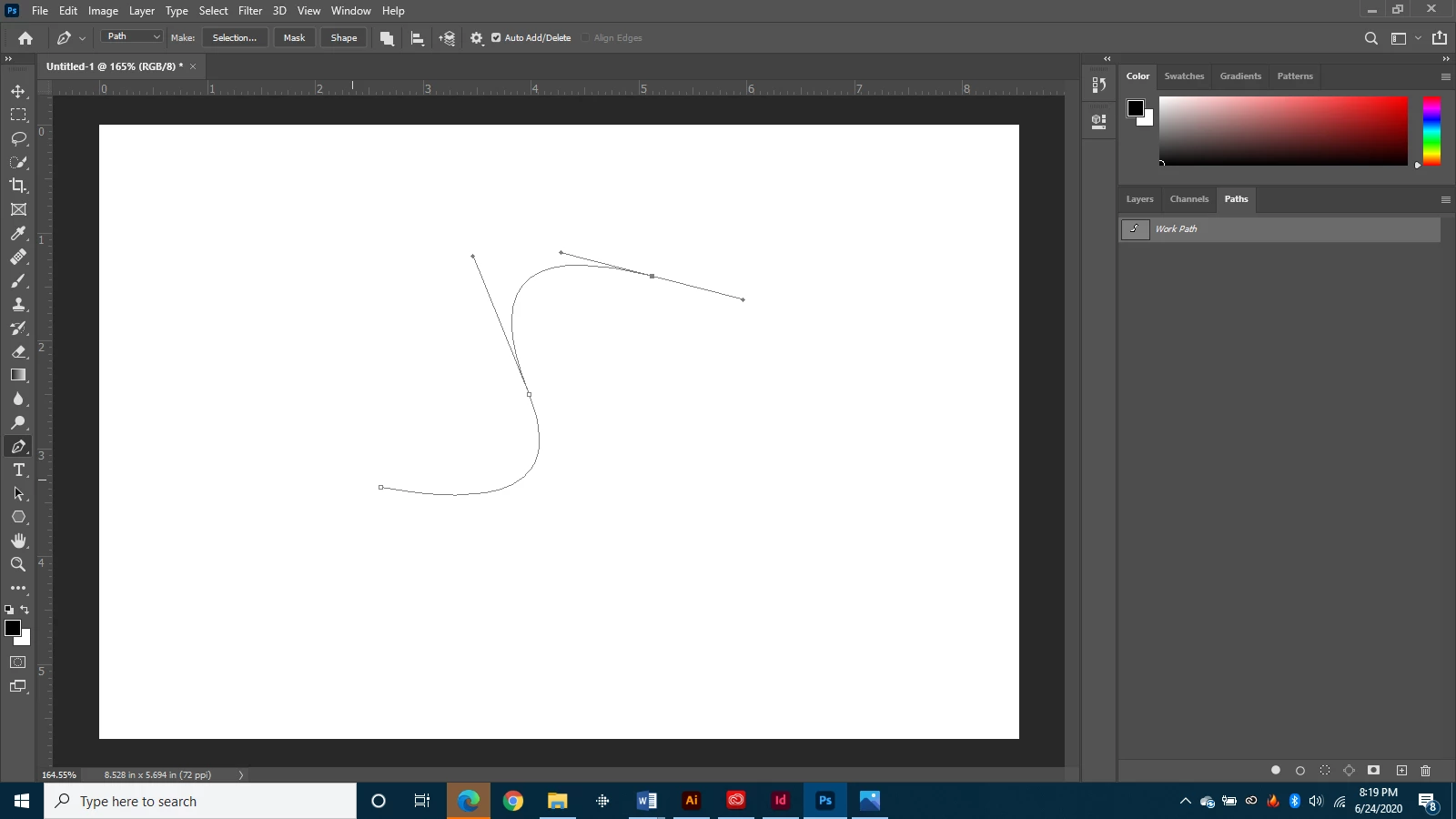Pick a color in the color field
1456x819 pixels.
(1283, 131)
